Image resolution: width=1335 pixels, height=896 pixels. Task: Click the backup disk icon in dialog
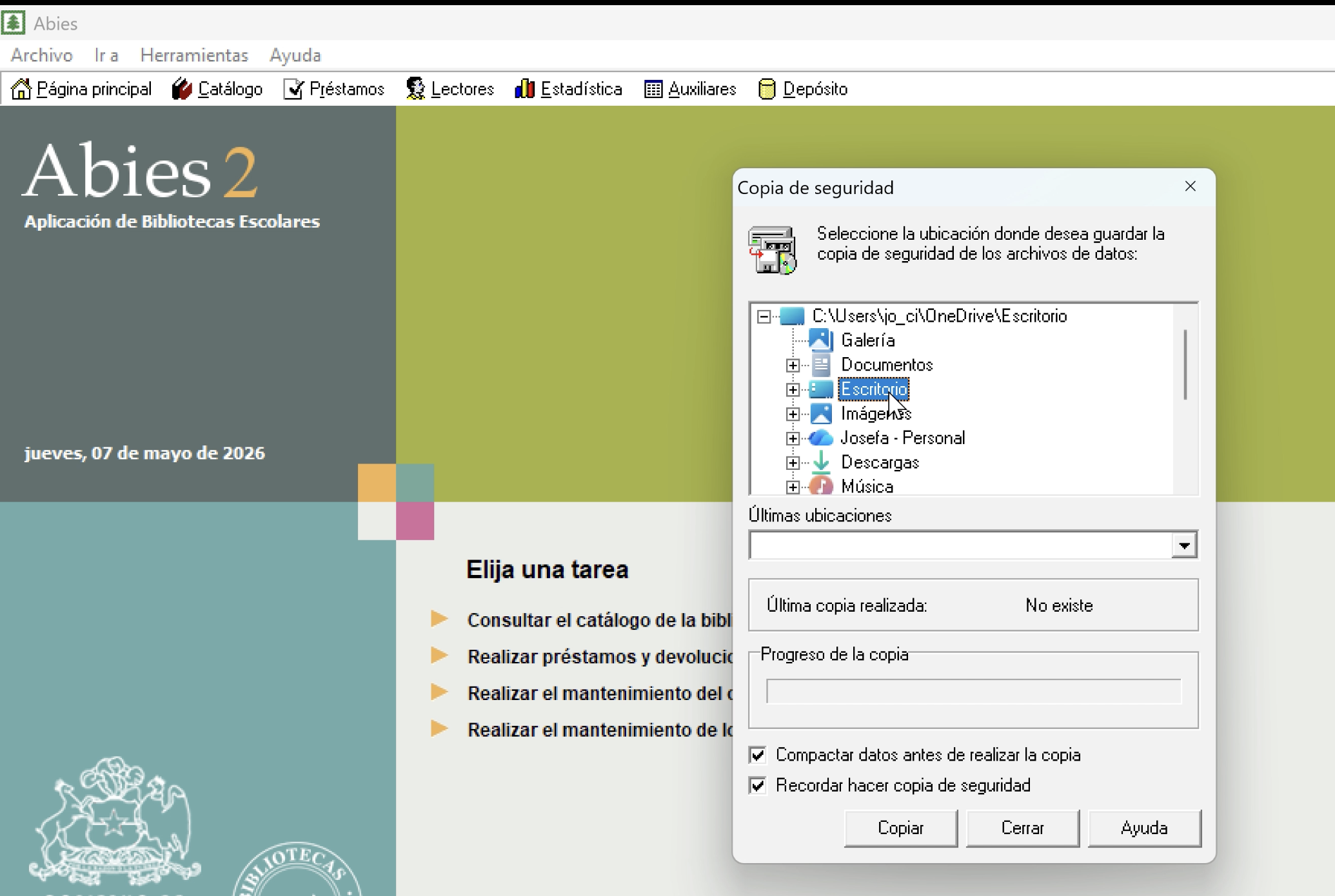coord(772,249)
